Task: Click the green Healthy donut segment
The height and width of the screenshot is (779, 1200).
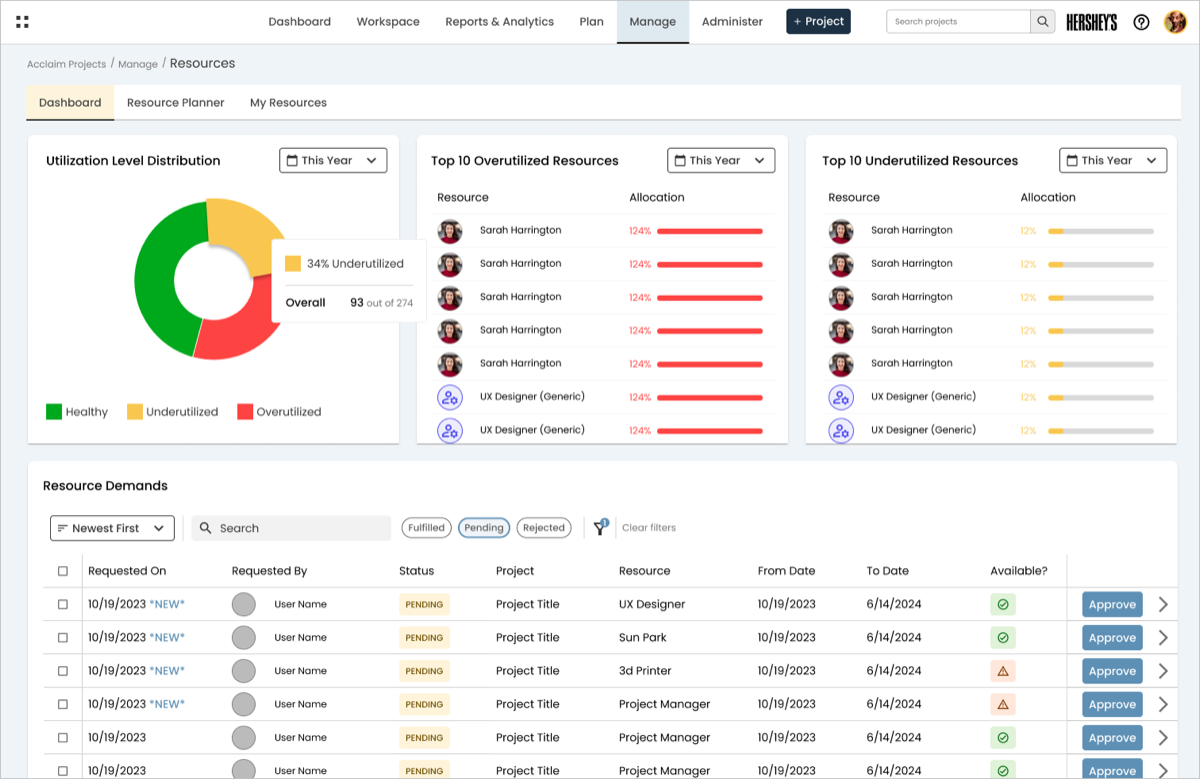Action: (x=158, y=277)
